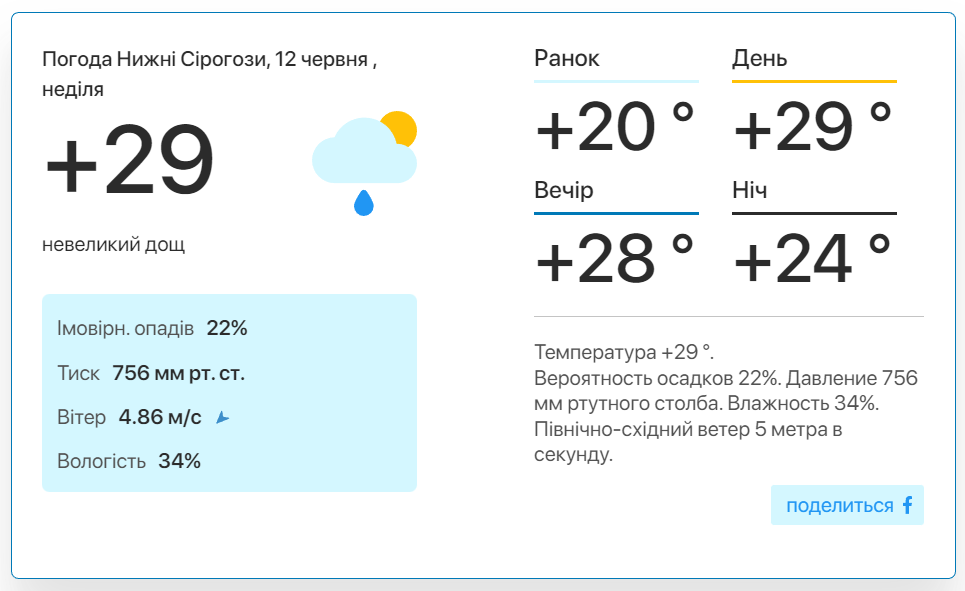The width and height of the screenshot is (965, 591).
Task: Click the +20° morning temperature value
Action: [x=614, y=126]
